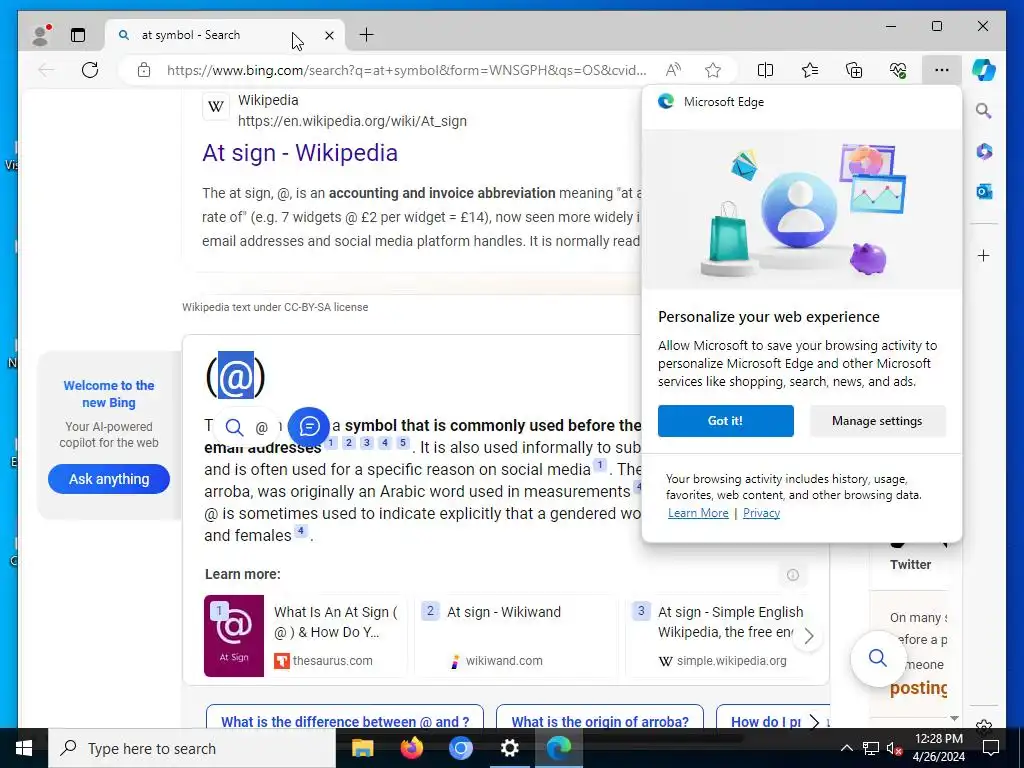This screenshot has height=768, width=1024.
Task: Add this page to favorites star
Action: pyautogui.click(x=712, y=70)
